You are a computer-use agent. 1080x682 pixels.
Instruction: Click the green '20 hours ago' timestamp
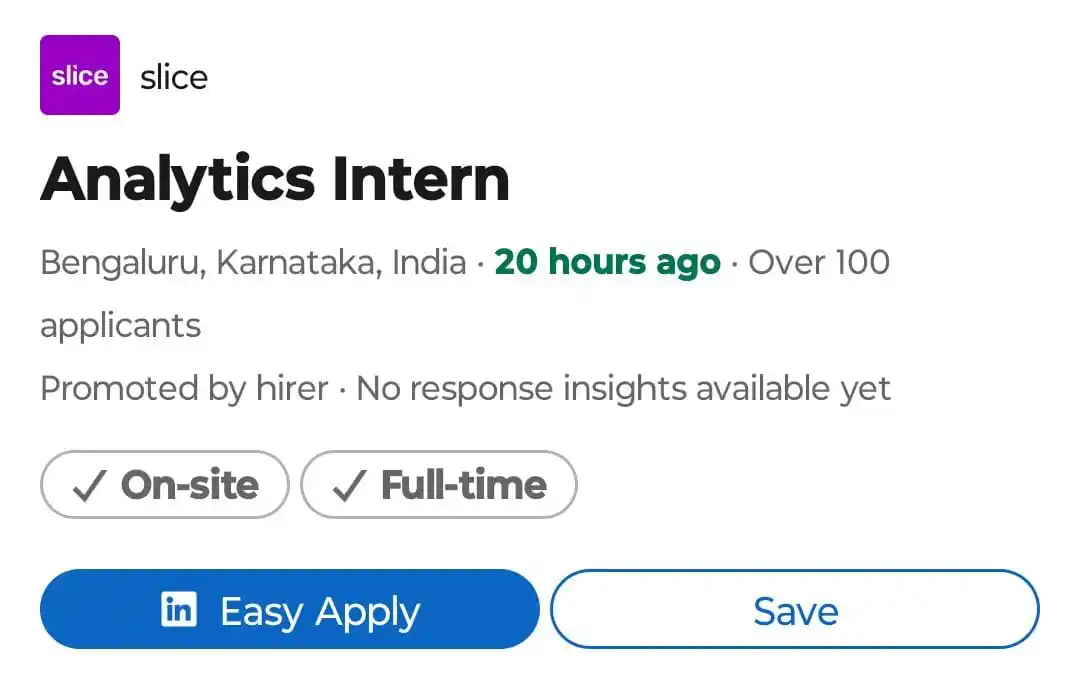click(608, 262)
